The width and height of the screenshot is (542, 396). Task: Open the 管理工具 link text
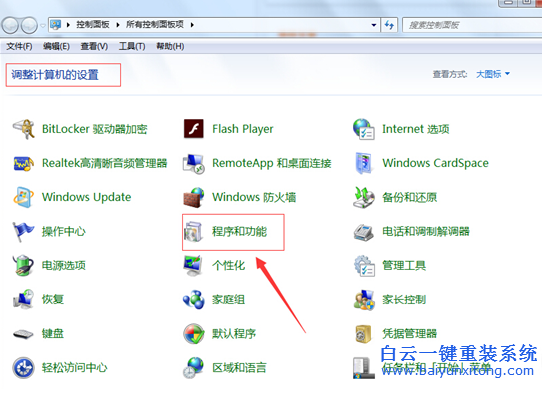click(x=404, y=266)
